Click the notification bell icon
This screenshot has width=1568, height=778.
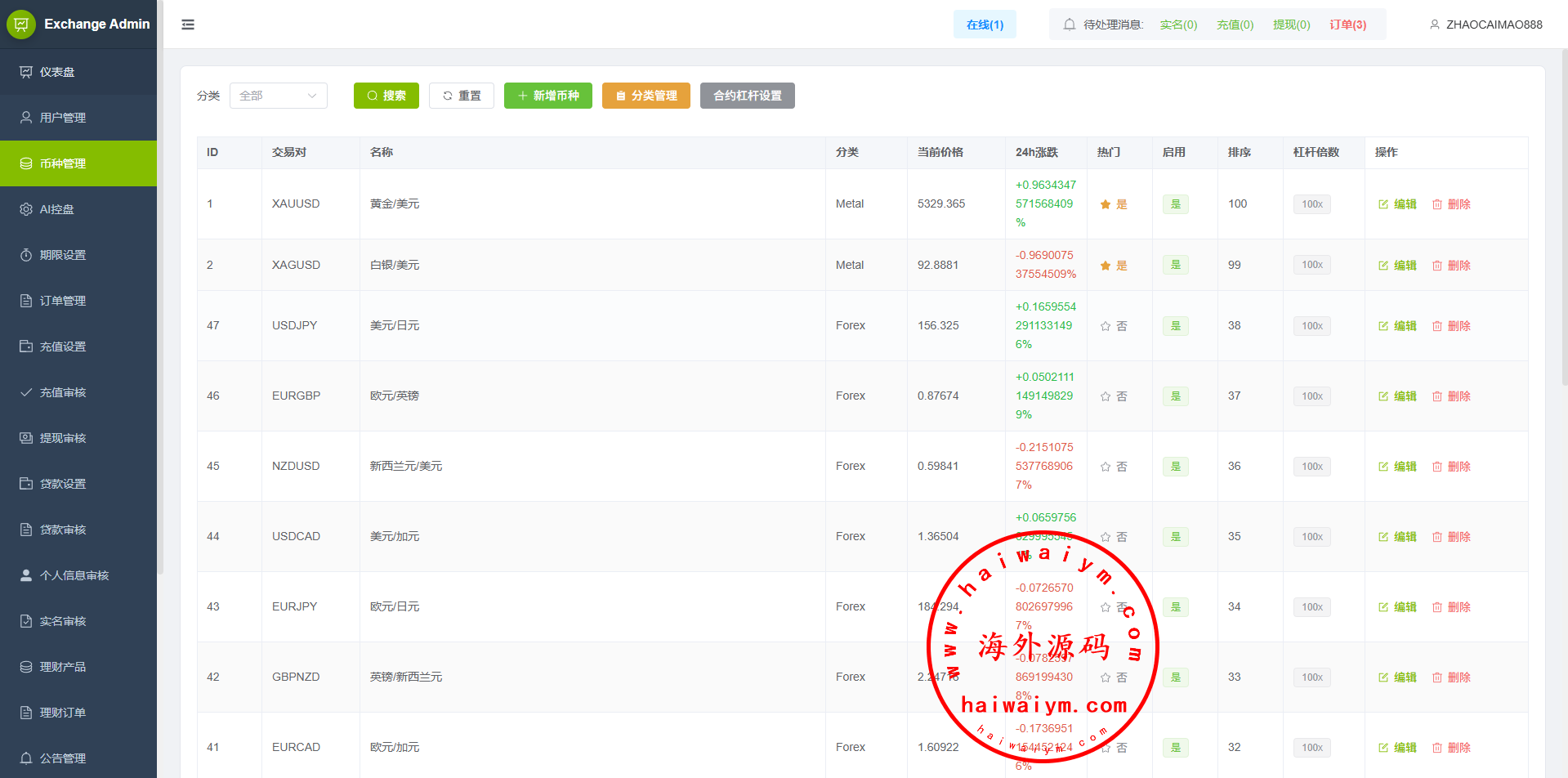[1069, 25]
